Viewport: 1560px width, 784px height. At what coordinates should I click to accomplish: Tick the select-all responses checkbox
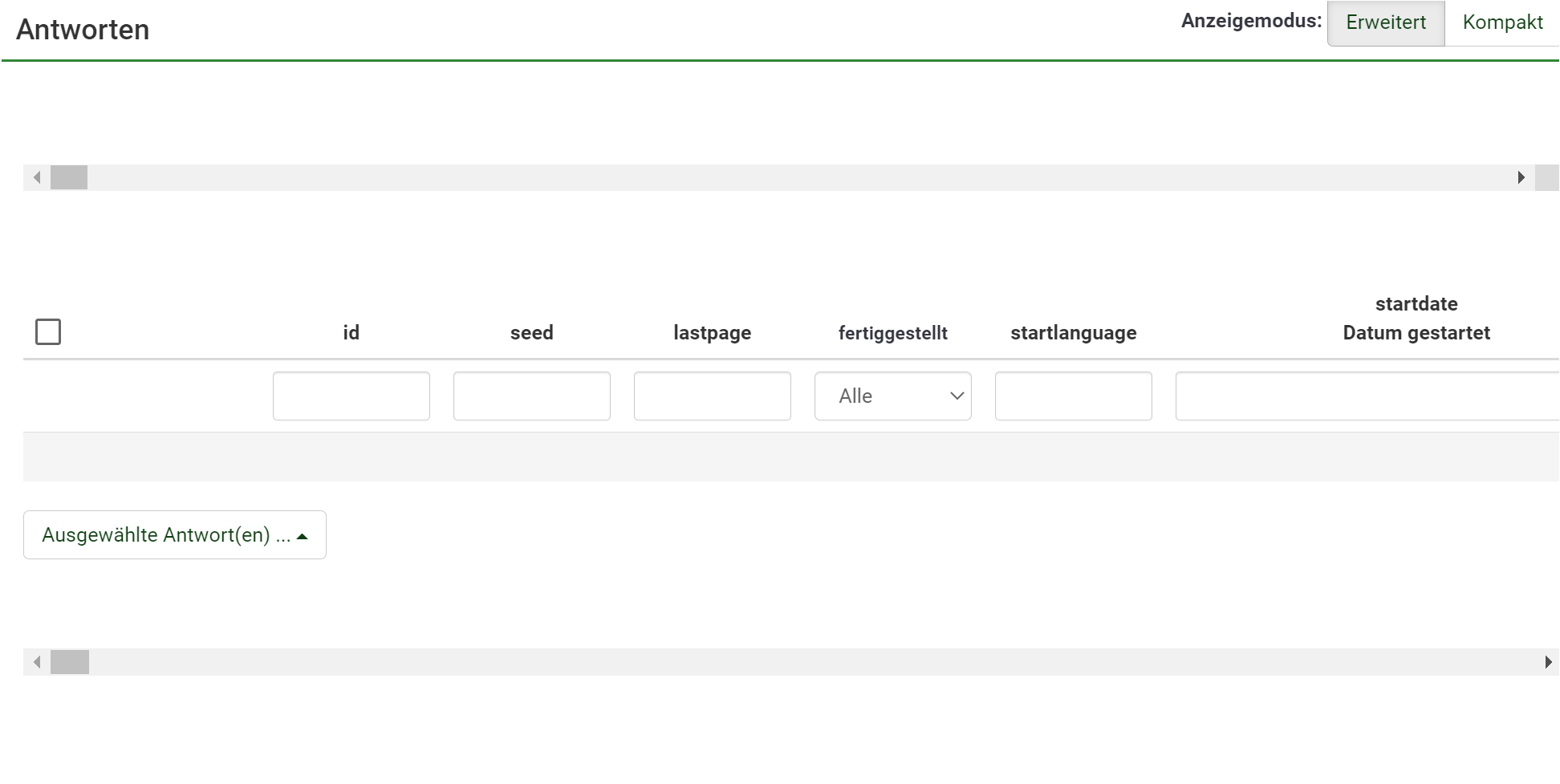48,331
